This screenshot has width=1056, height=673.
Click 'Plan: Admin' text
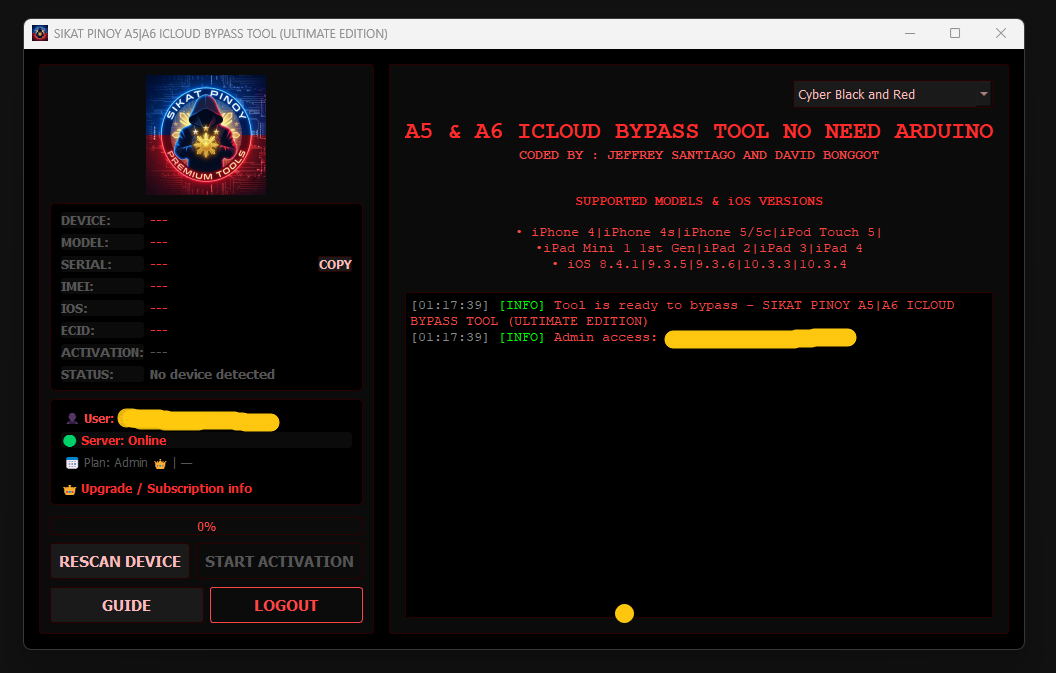[116, 463]
